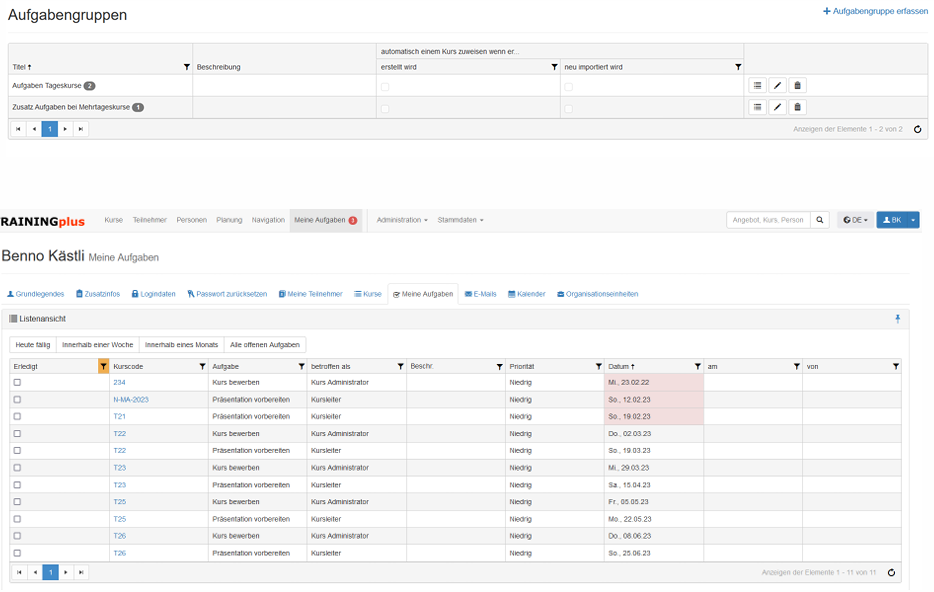Click edit pencil icon for Aufgaben Tageskurse
The width and height of the screenshot is (934, 592).
click(x=778, y=86)
